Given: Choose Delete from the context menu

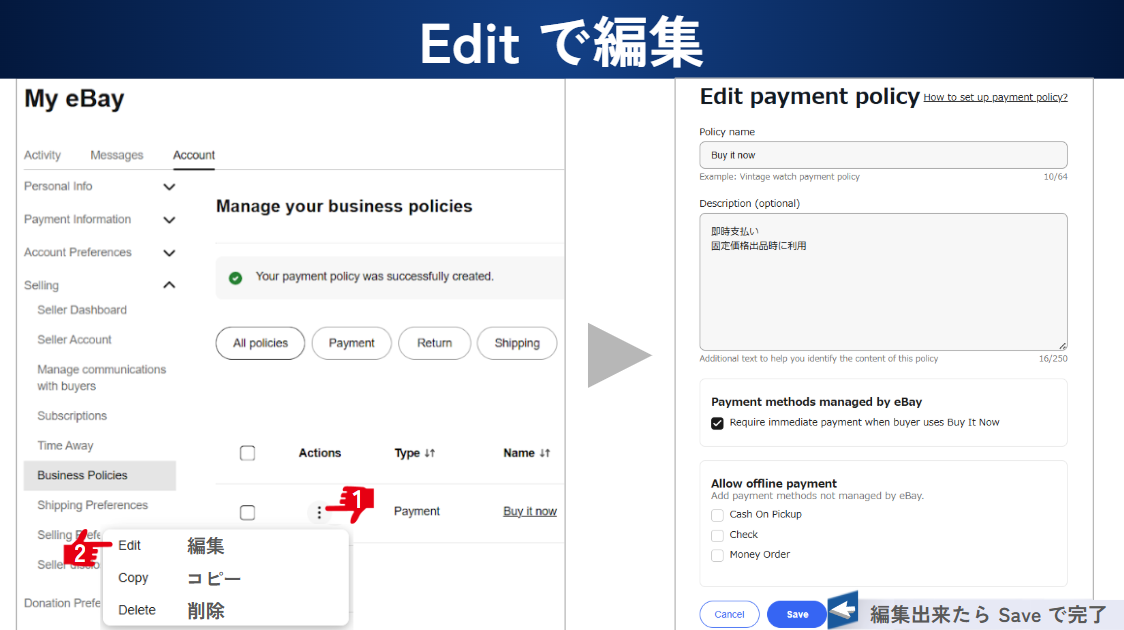Looking at the screenshot, I should point(137,610).
